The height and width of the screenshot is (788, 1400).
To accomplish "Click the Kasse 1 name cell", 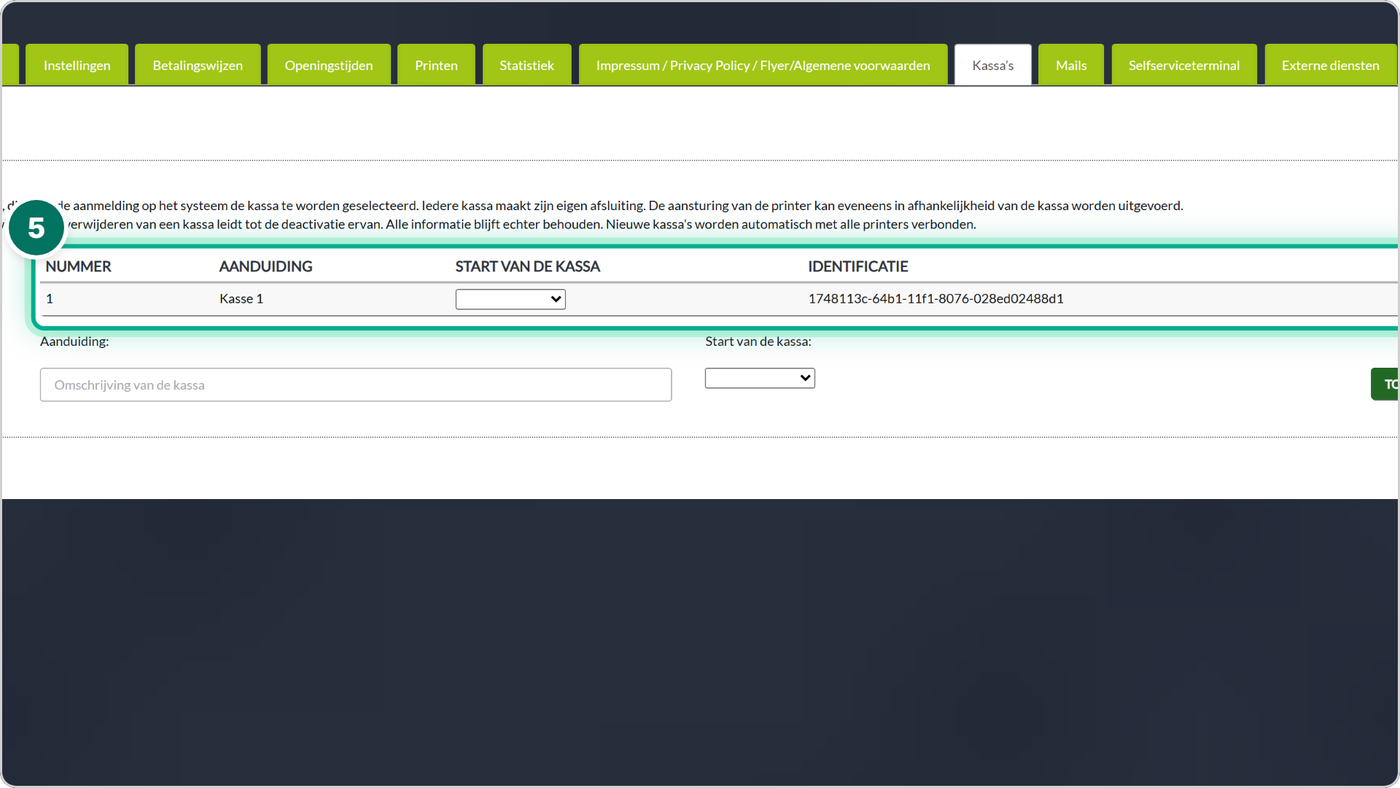I will pyautogui.click(x=241, y=299).
